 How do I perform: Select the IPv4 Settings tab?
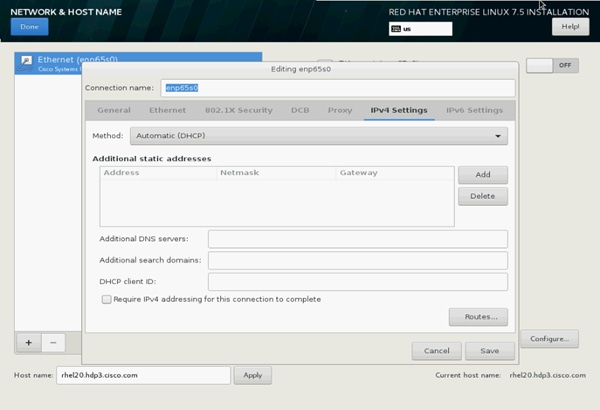[x=399, y=110]
